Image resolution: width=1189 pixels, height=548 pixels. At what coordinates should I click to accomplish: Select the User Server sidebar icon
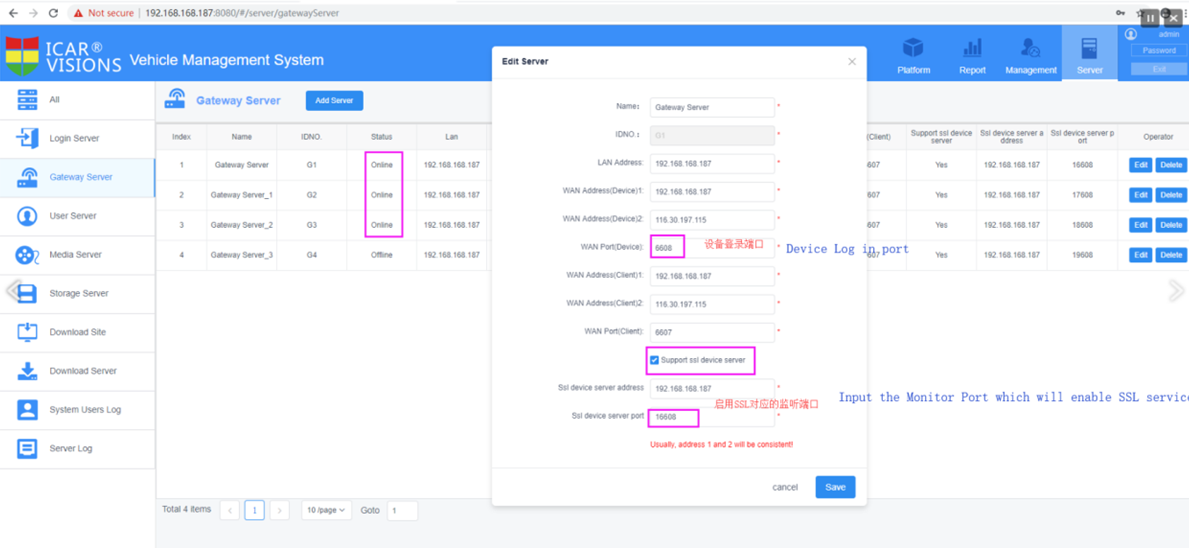[27, 216]
